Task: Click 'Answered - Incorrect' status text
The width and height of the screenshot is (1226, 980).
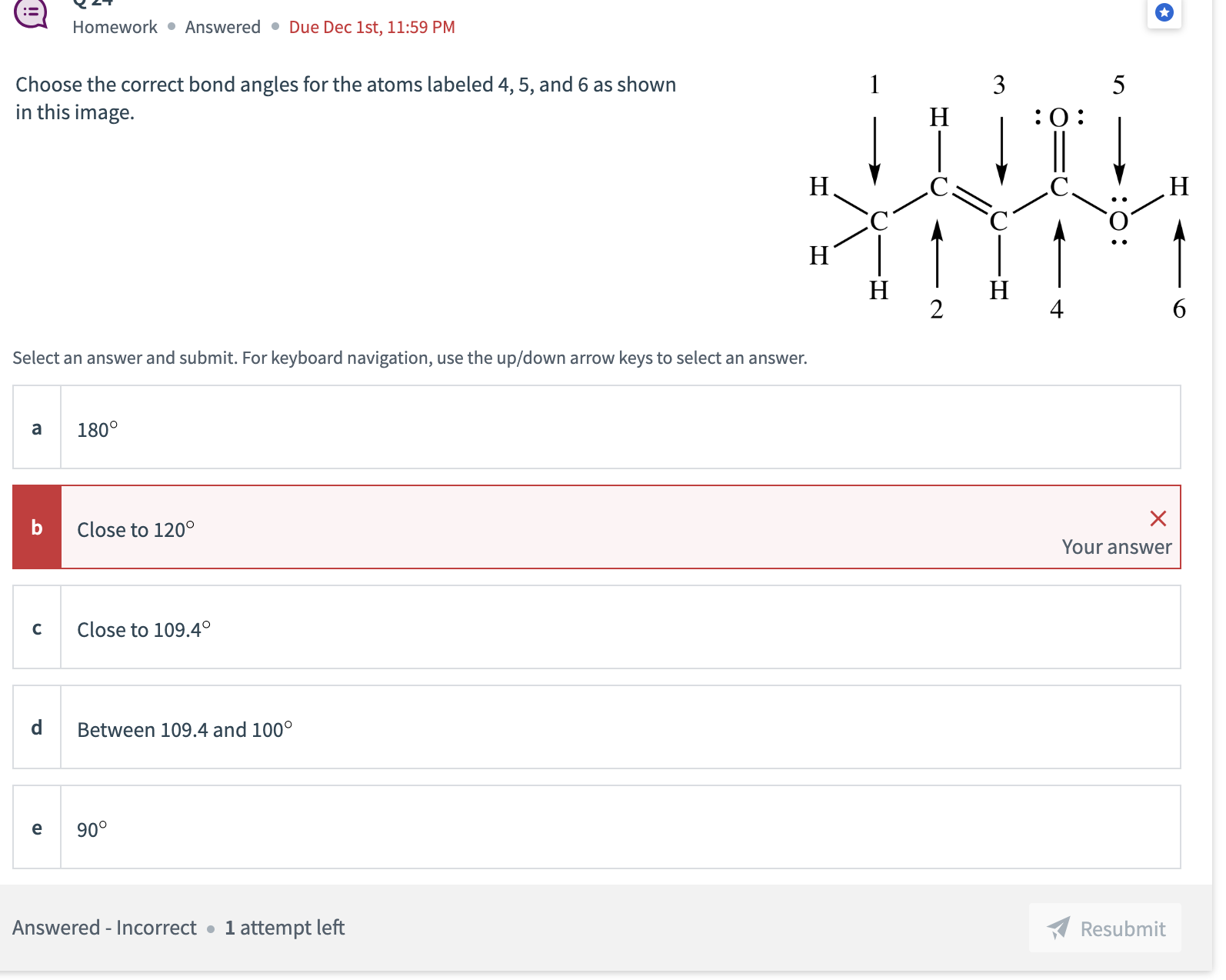Action: 105,928
